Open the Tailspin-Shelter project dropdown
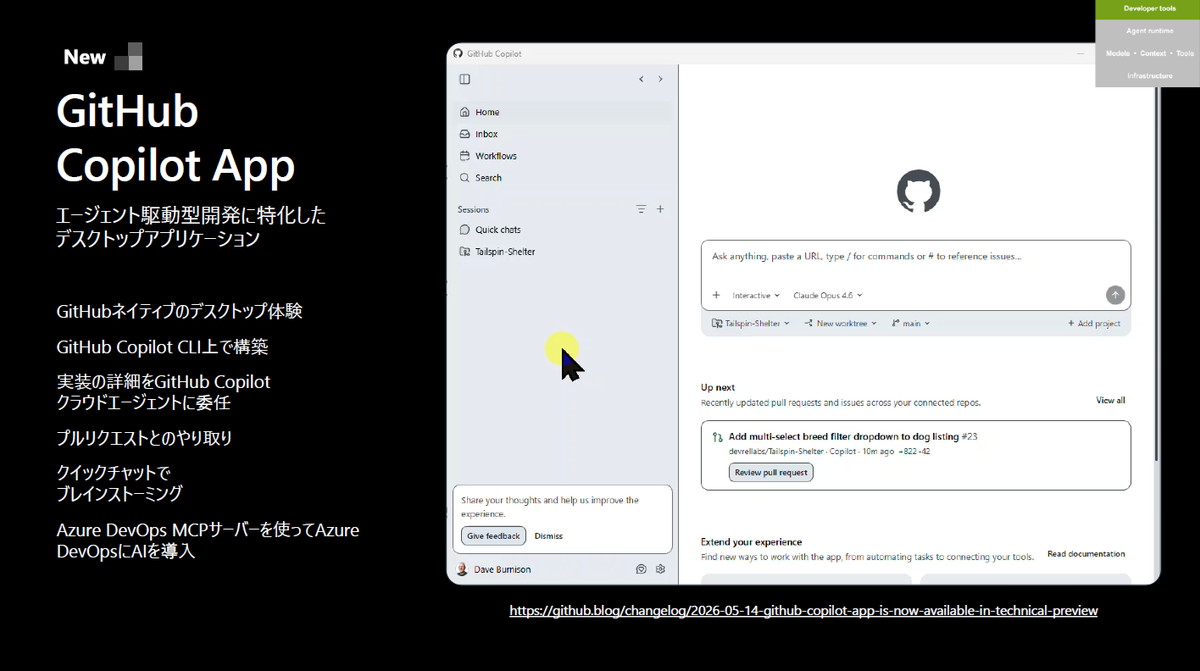This screenshot has height=671, width=1200. pos(751,324)
